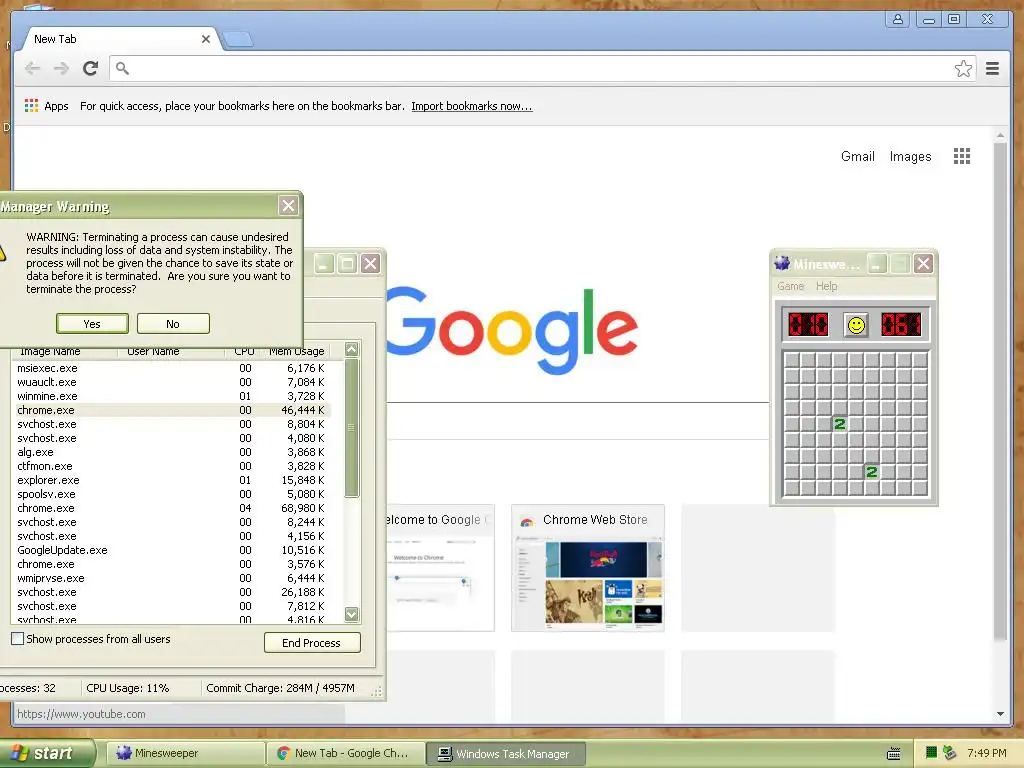Close the Minesweeper window

pyautogui.click(x=923, y=264)
